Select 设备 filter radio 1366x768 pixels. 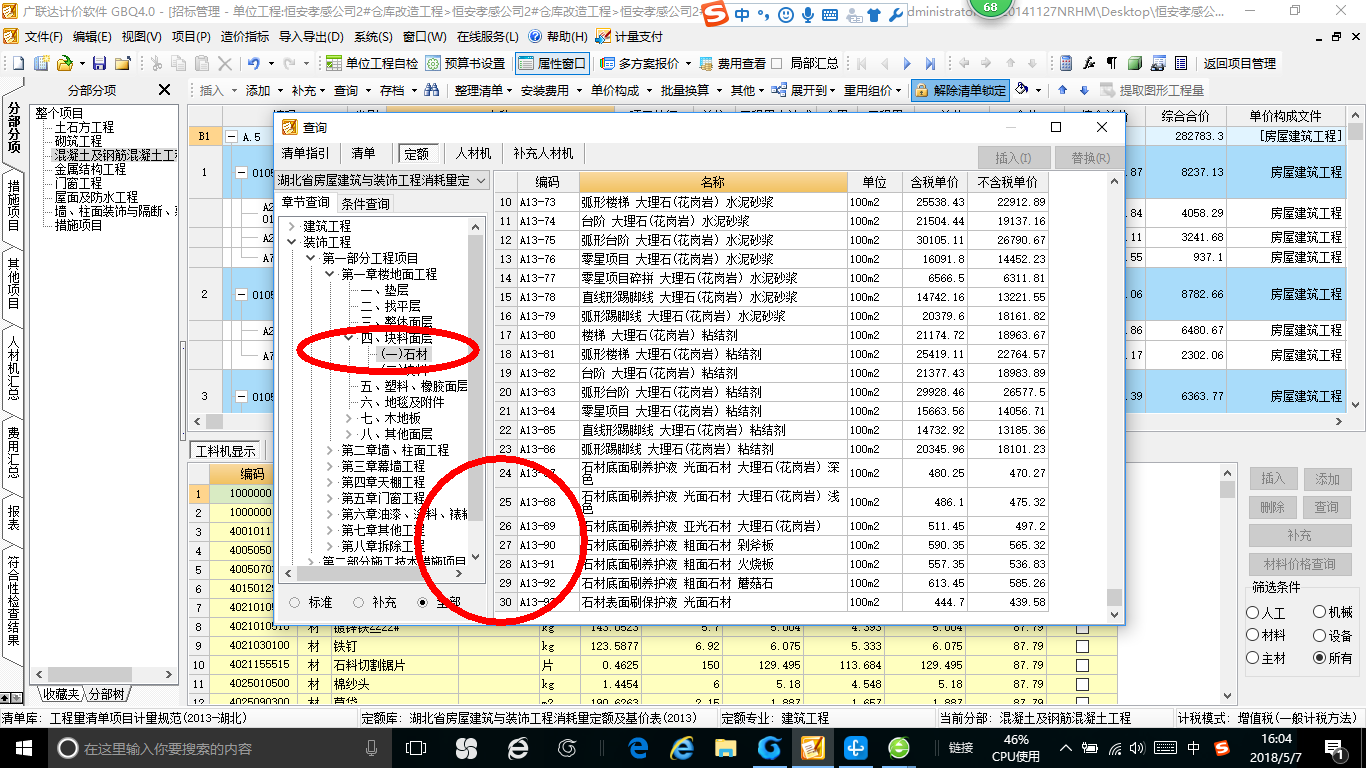1320,635
